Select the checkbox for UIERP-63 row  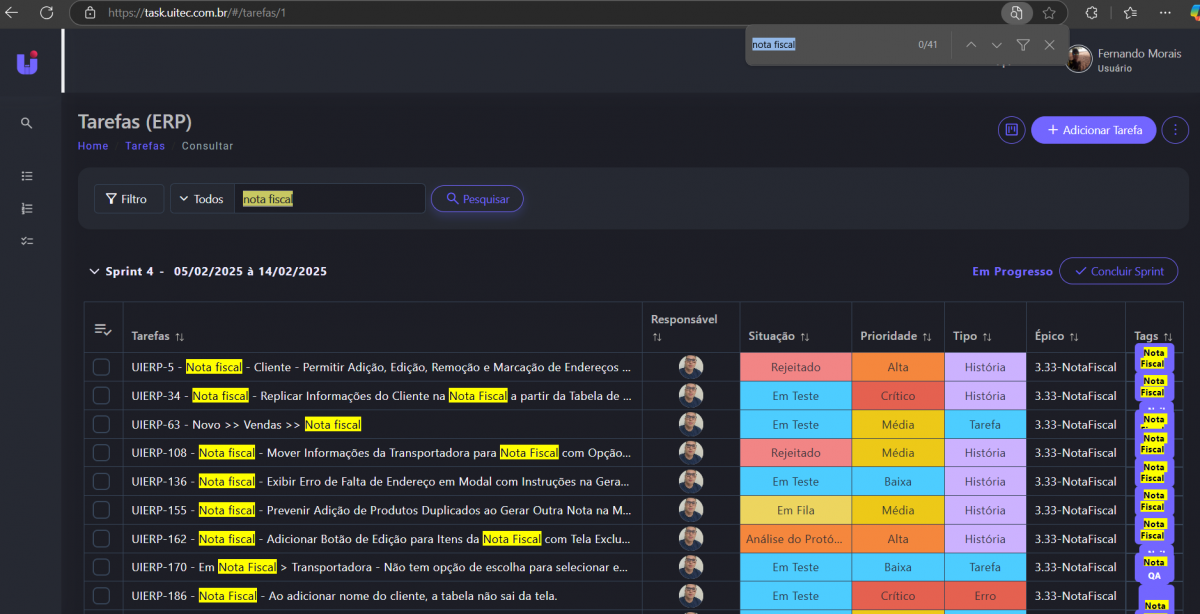[101, 424]
